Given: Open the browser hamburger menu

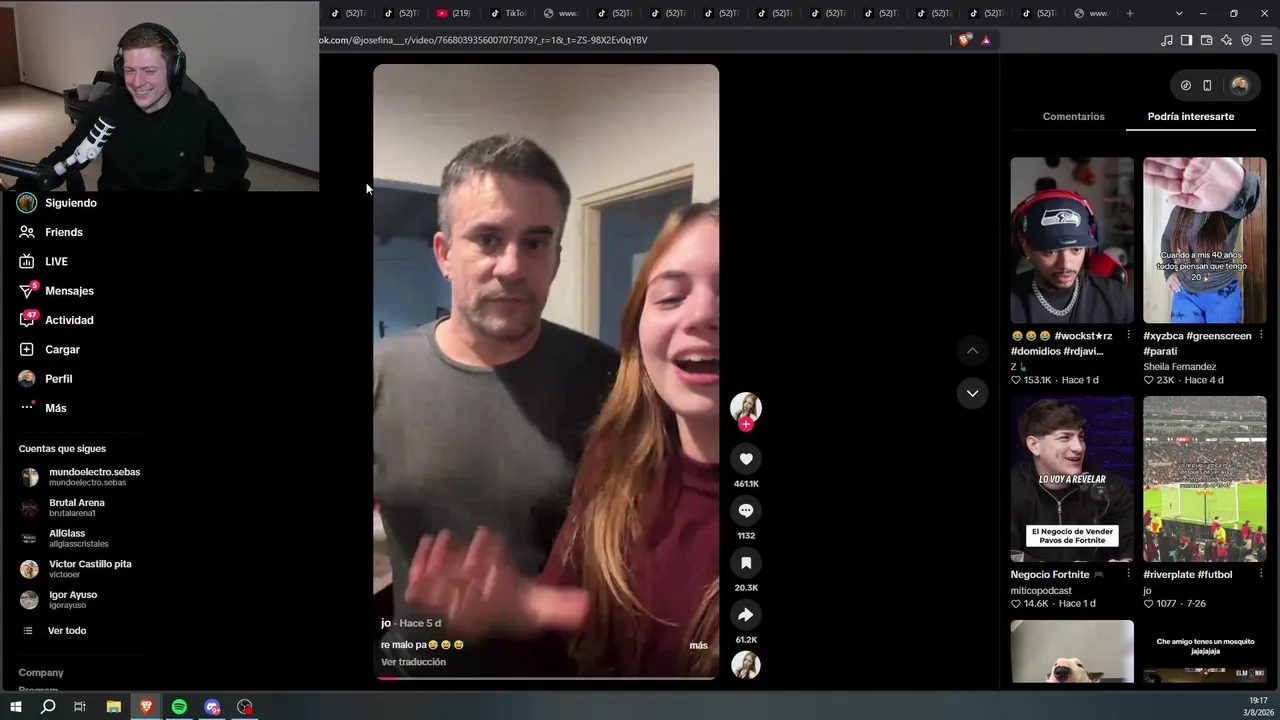Looking at the screenshot, I should point(1267,40).
